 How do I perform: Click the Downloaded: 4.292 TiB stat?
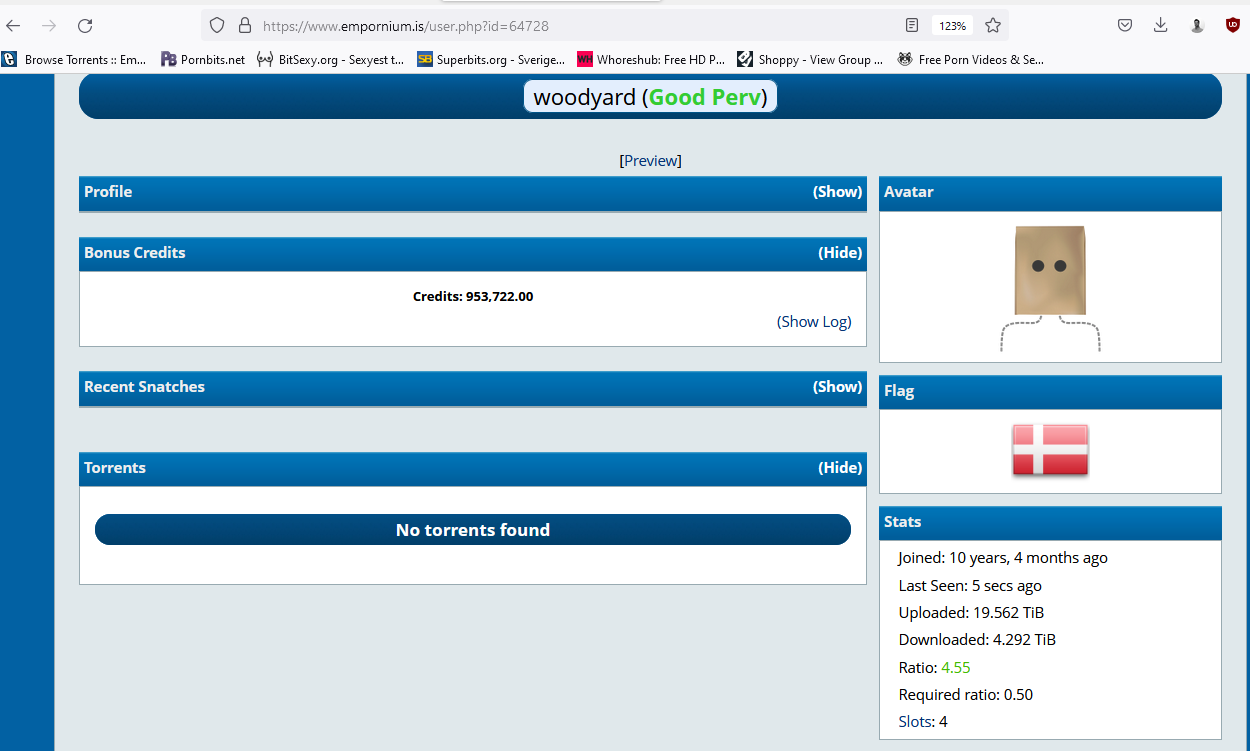(x=977, y=640)
